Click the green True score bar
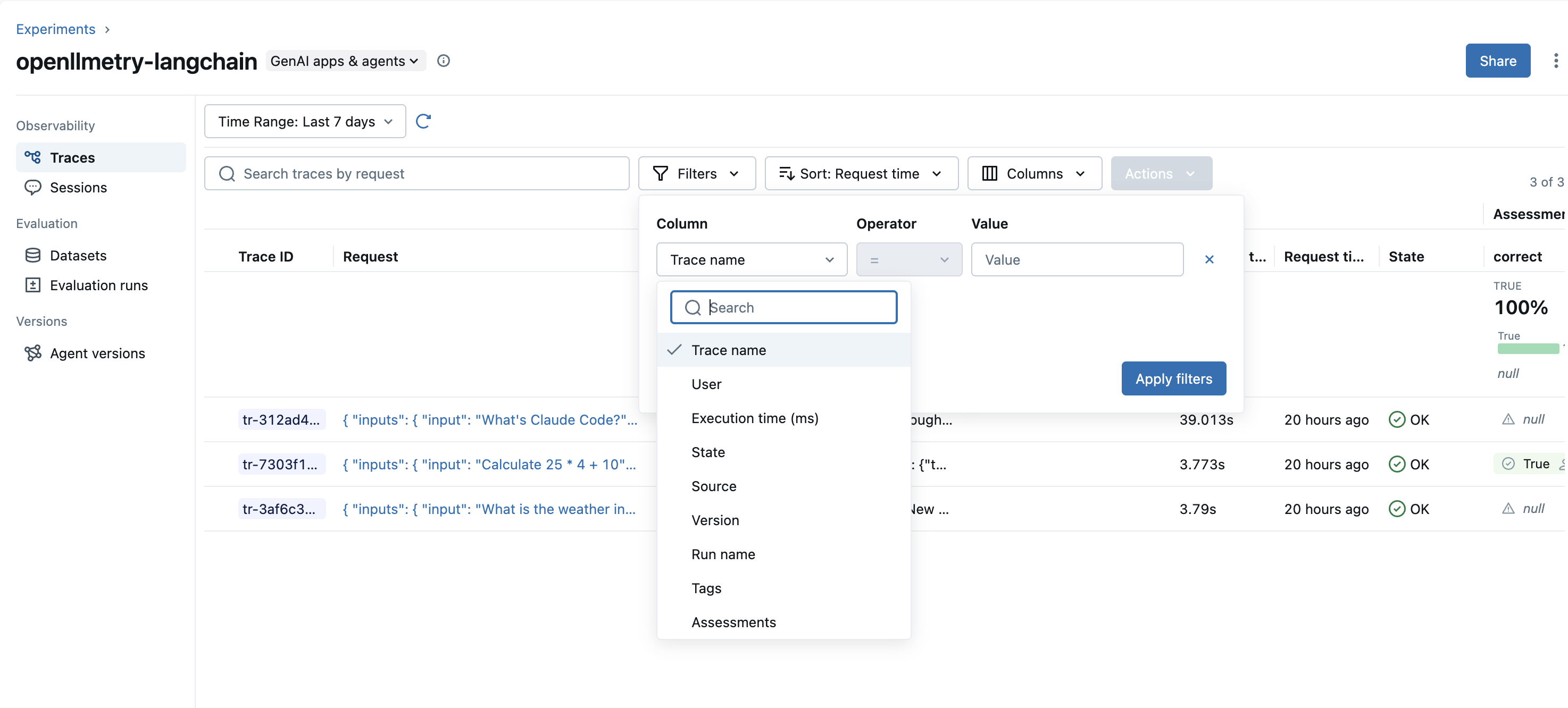 point(1527,349)
